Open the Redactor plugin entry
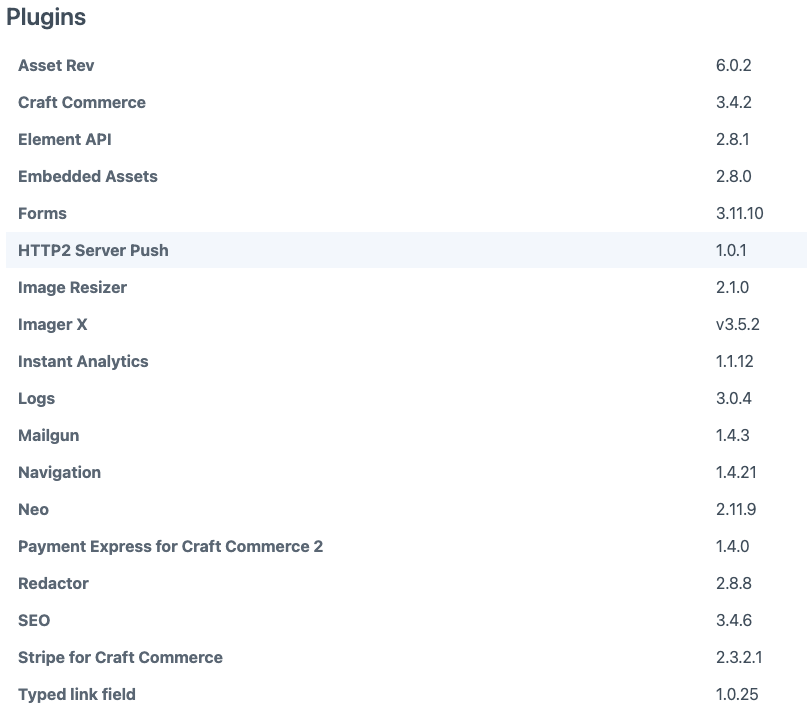The width and height of the screenshot is (807, 716). (x=53, y=583)
